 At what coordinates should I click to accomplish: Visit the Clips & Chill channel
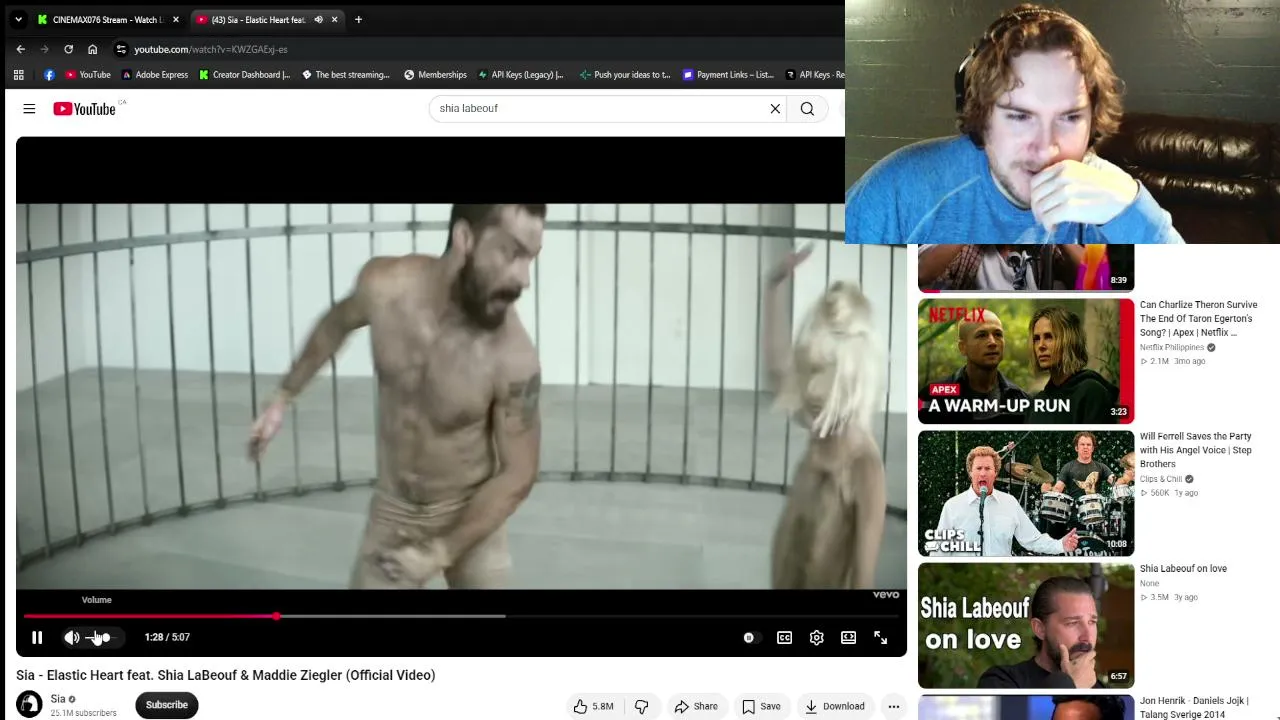1161,479
